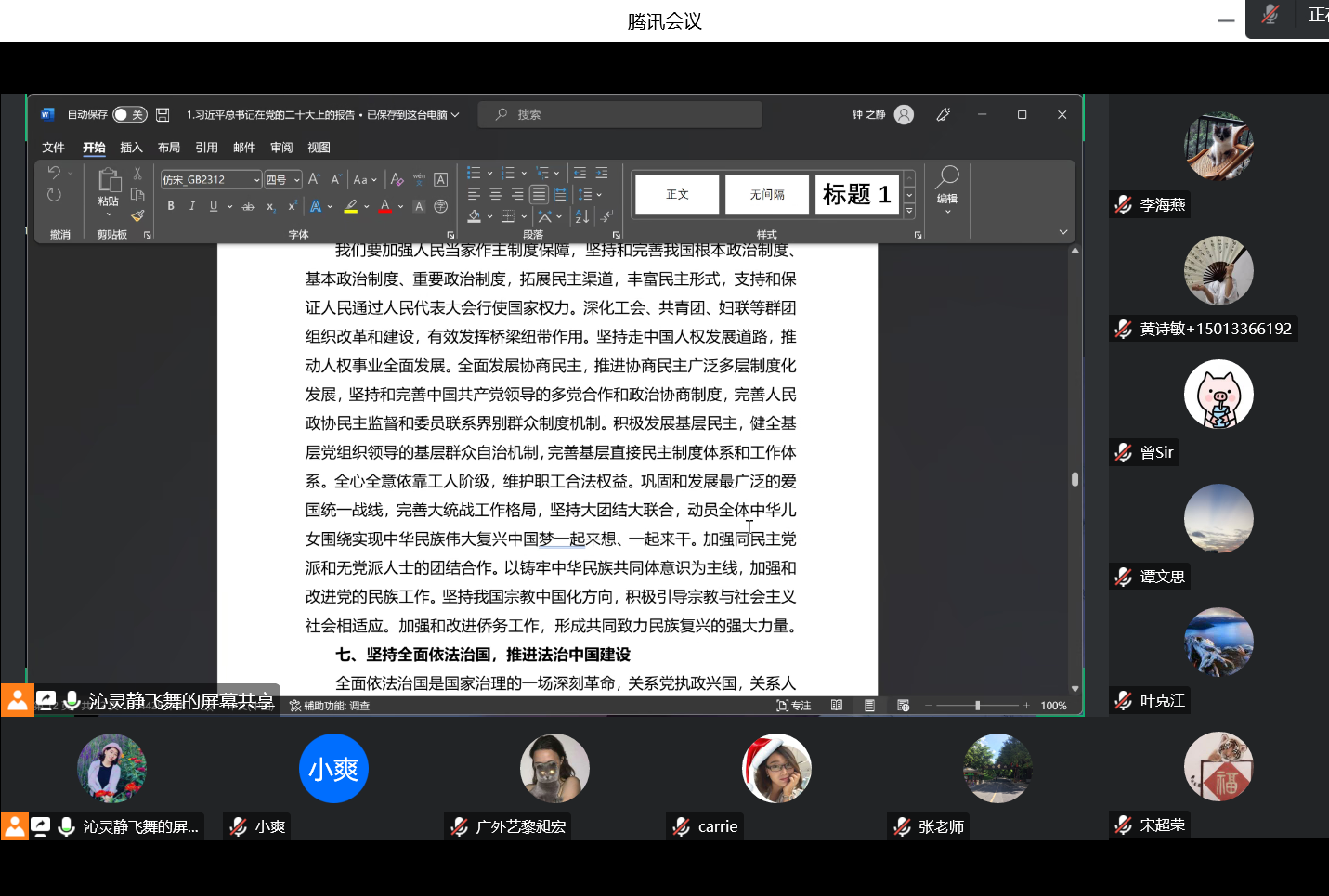This screenshot has height=896, width=1329.
Task: Decrease font size with the smaller A
Action: coord(335,179)
